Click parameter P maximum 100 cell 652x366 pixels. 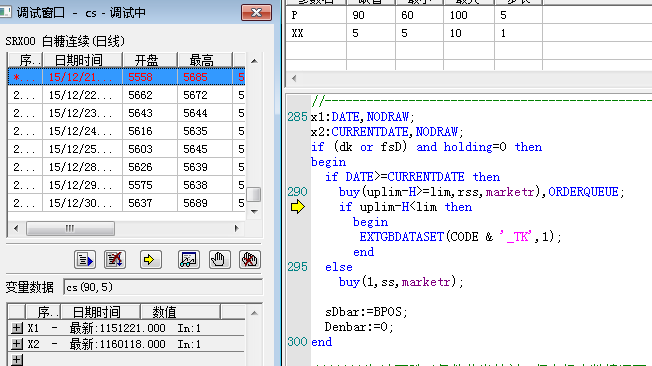[469, 15]
